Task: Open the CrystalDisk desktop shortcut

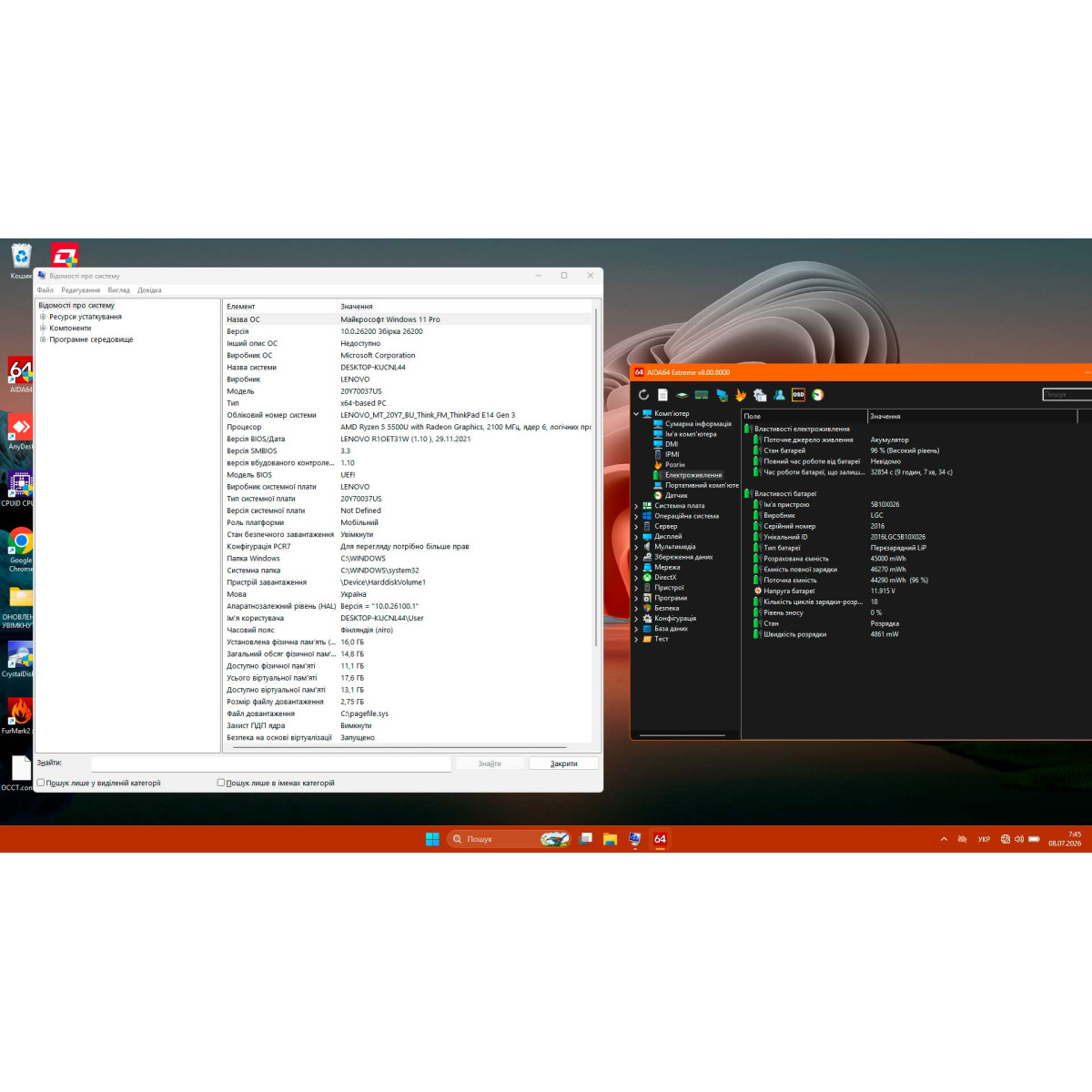Action: (x=20, y=660)
